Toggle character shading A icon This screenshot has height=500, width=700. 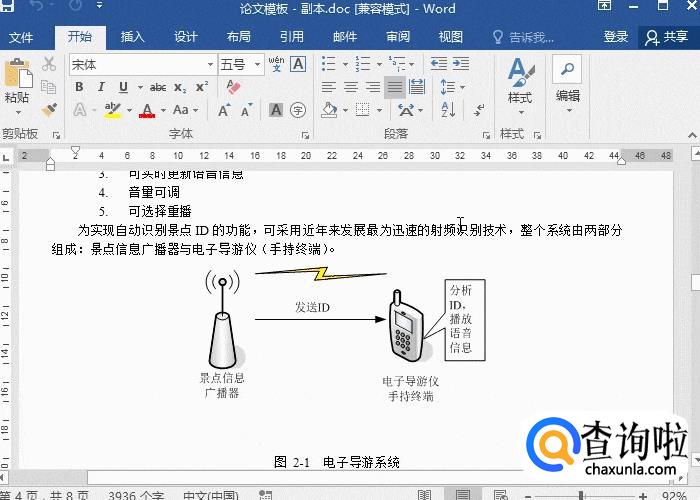[276, 110]
